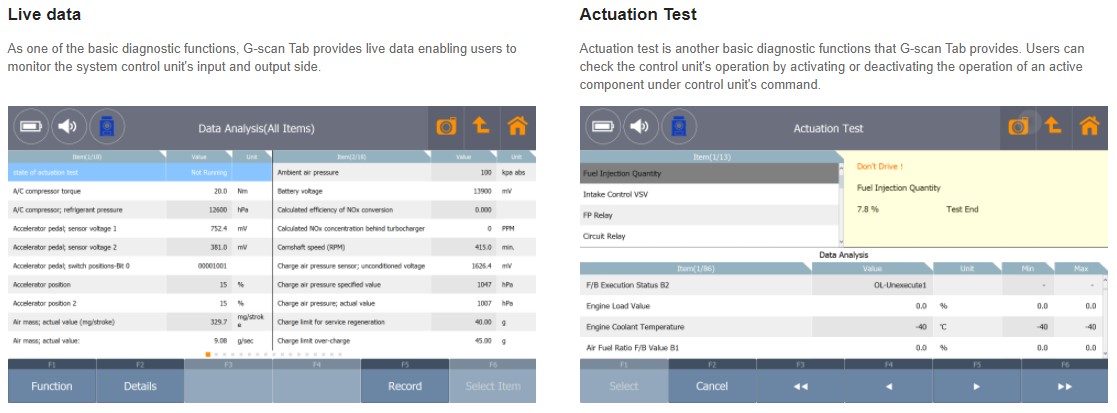Open Details for the live data
This screenshot has height=413, width=1117.
[140, 386]
